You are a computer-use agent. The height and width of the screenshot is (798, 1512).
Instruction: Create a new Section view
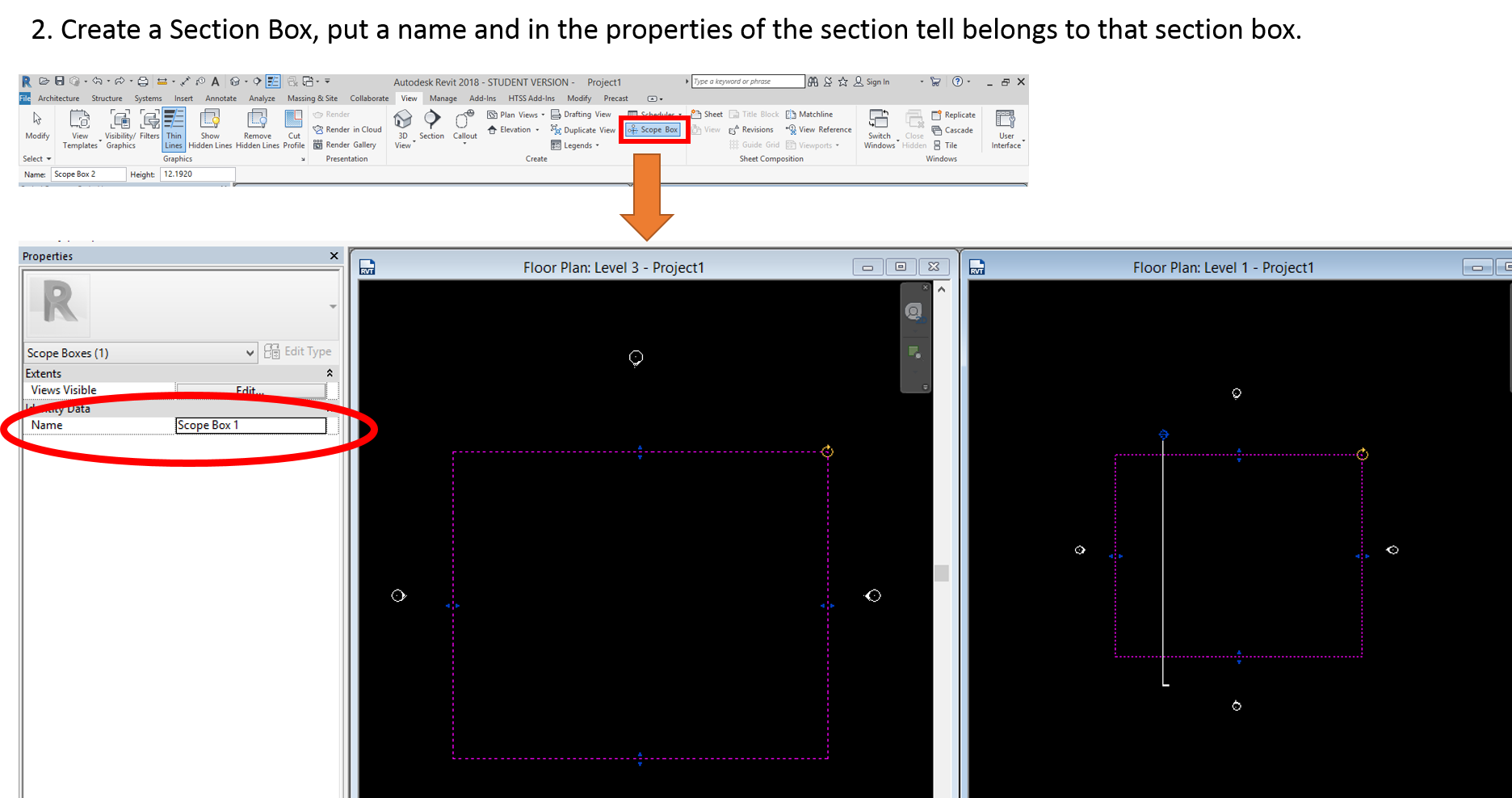tap(432, 125)
